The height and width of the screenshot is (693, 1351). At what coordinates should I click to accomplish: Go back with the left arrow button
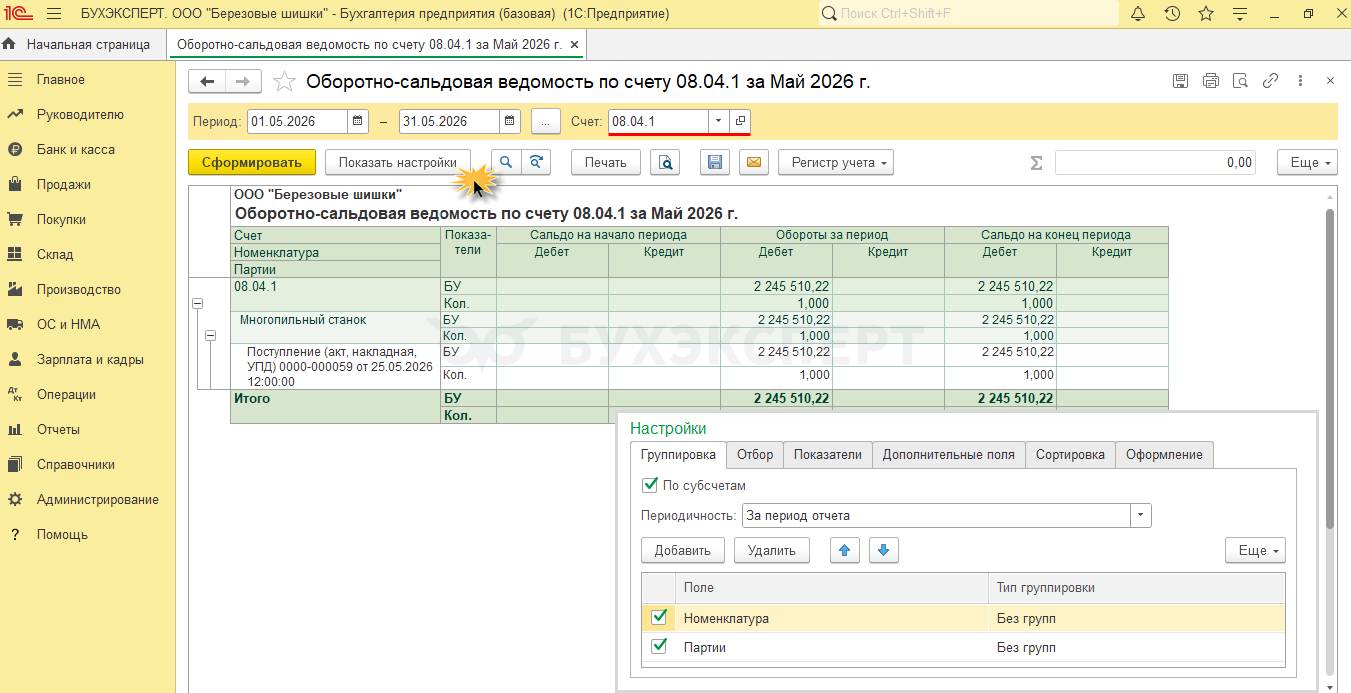click(207, 82)
